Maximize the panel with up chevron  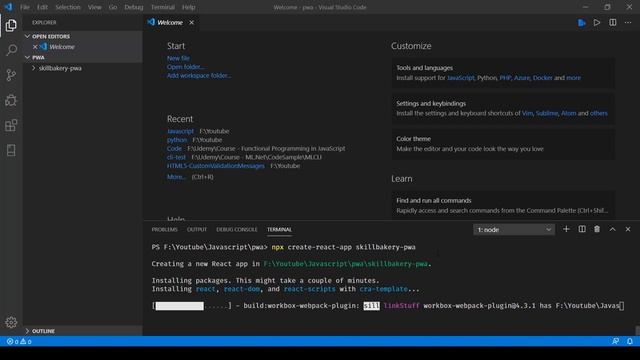click(613, 229)
